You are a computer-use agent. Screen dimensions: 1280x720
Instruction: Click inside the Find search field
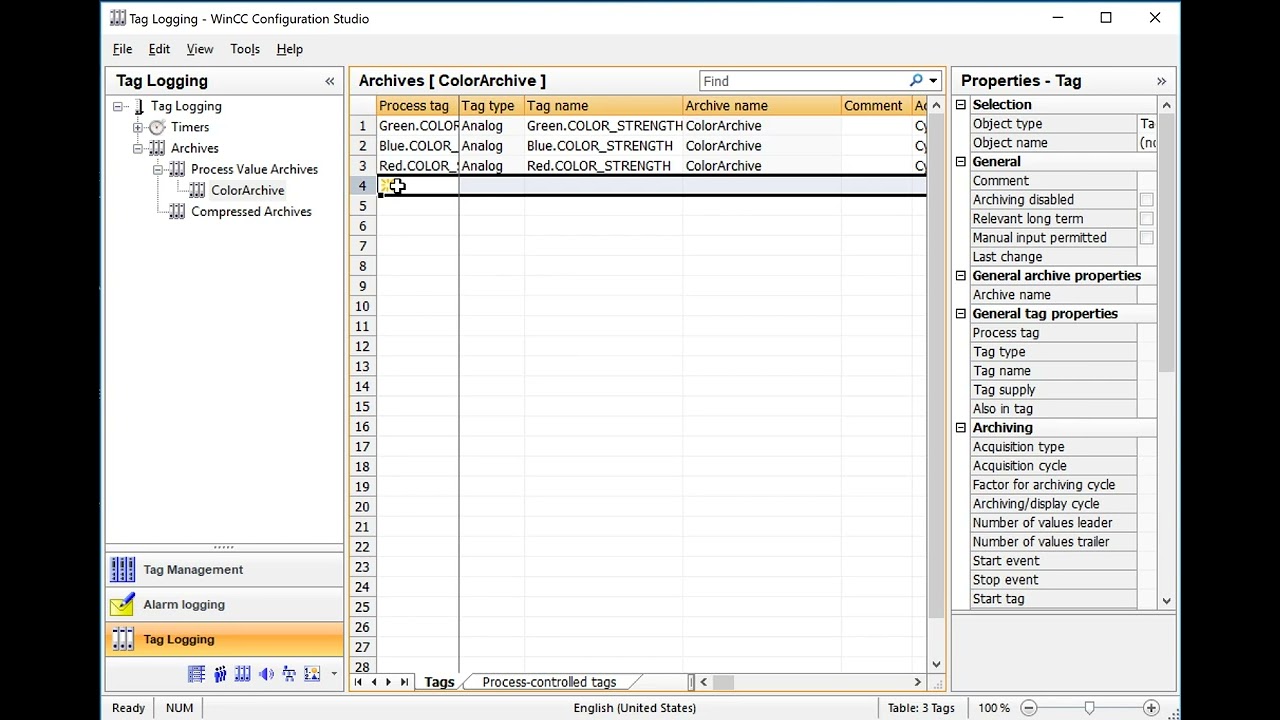[x=803, y=81]
